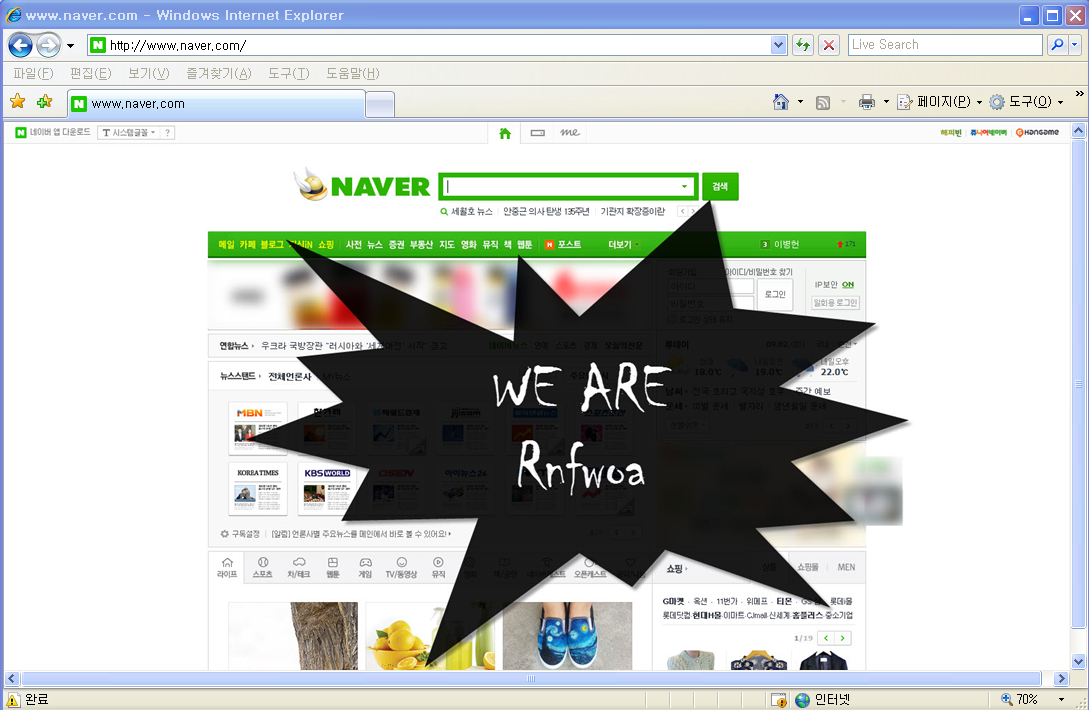Open the 도구(O) gear toolbar menu

coord(1026,102)
